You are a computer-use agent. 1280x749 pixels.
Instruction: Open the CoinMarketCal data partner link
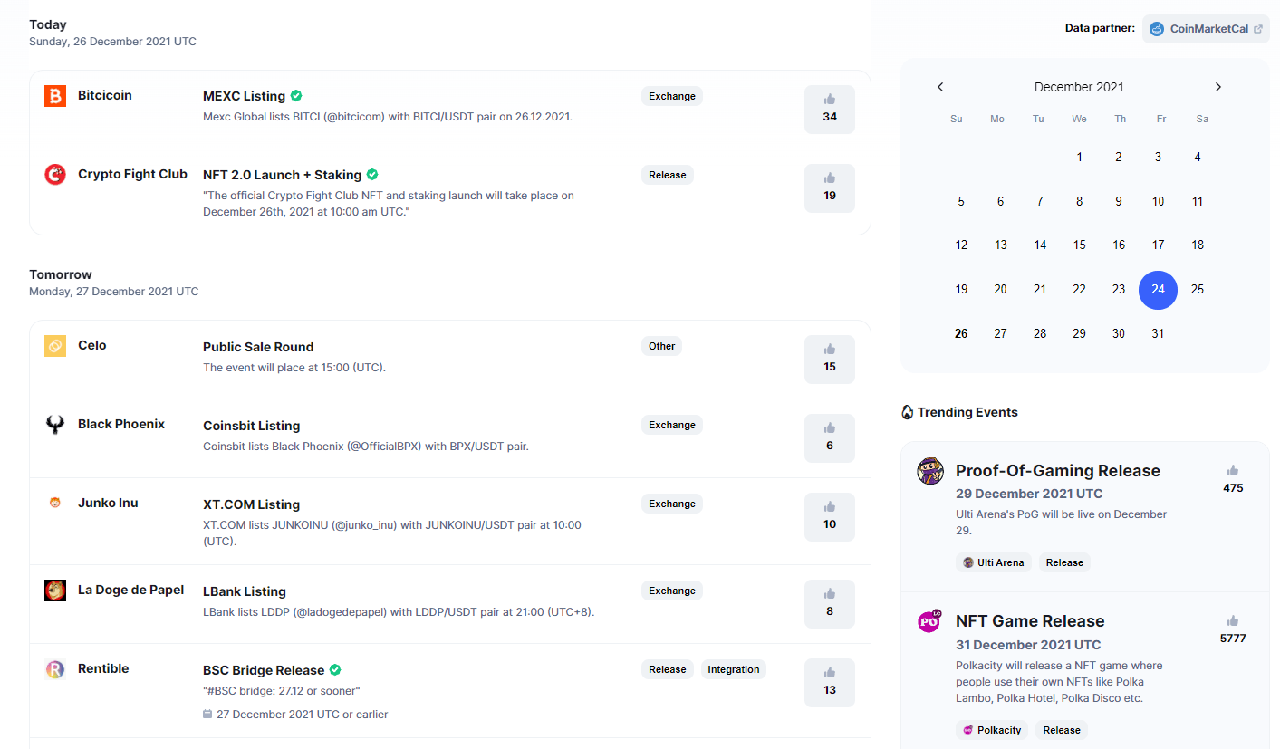(1205, 28)
